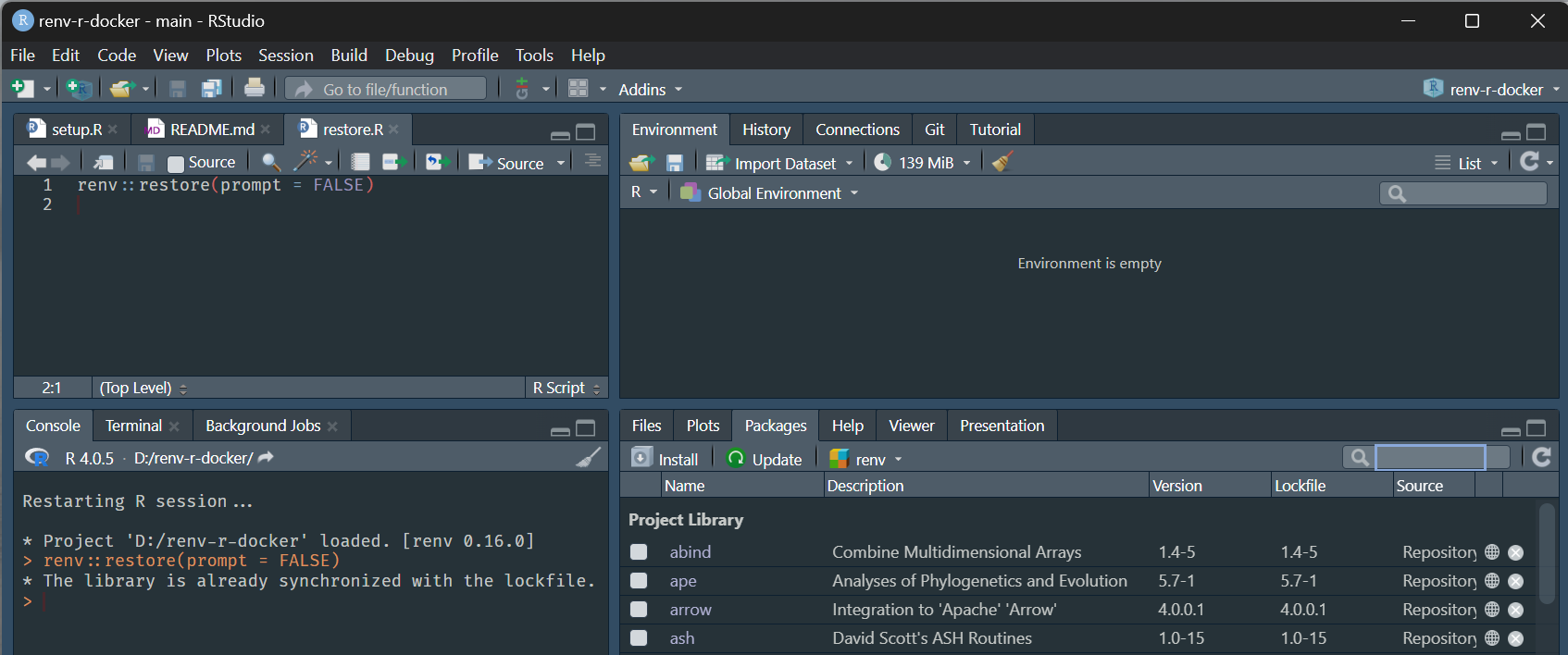Switch to the README.md tab
This screenshot has width=1568, height=655.
[x=212, y=130]
